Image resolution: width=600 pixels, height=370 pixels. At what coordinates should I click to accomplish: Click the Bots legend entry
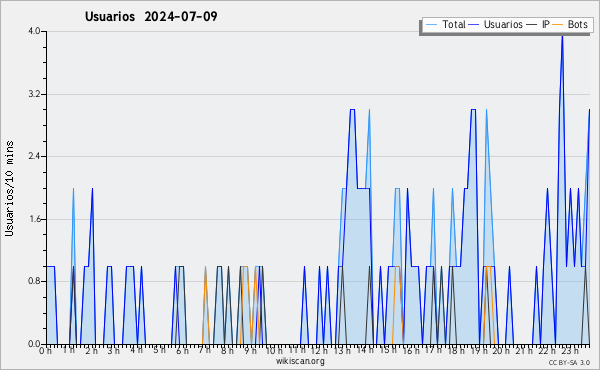tap(570, 25)
